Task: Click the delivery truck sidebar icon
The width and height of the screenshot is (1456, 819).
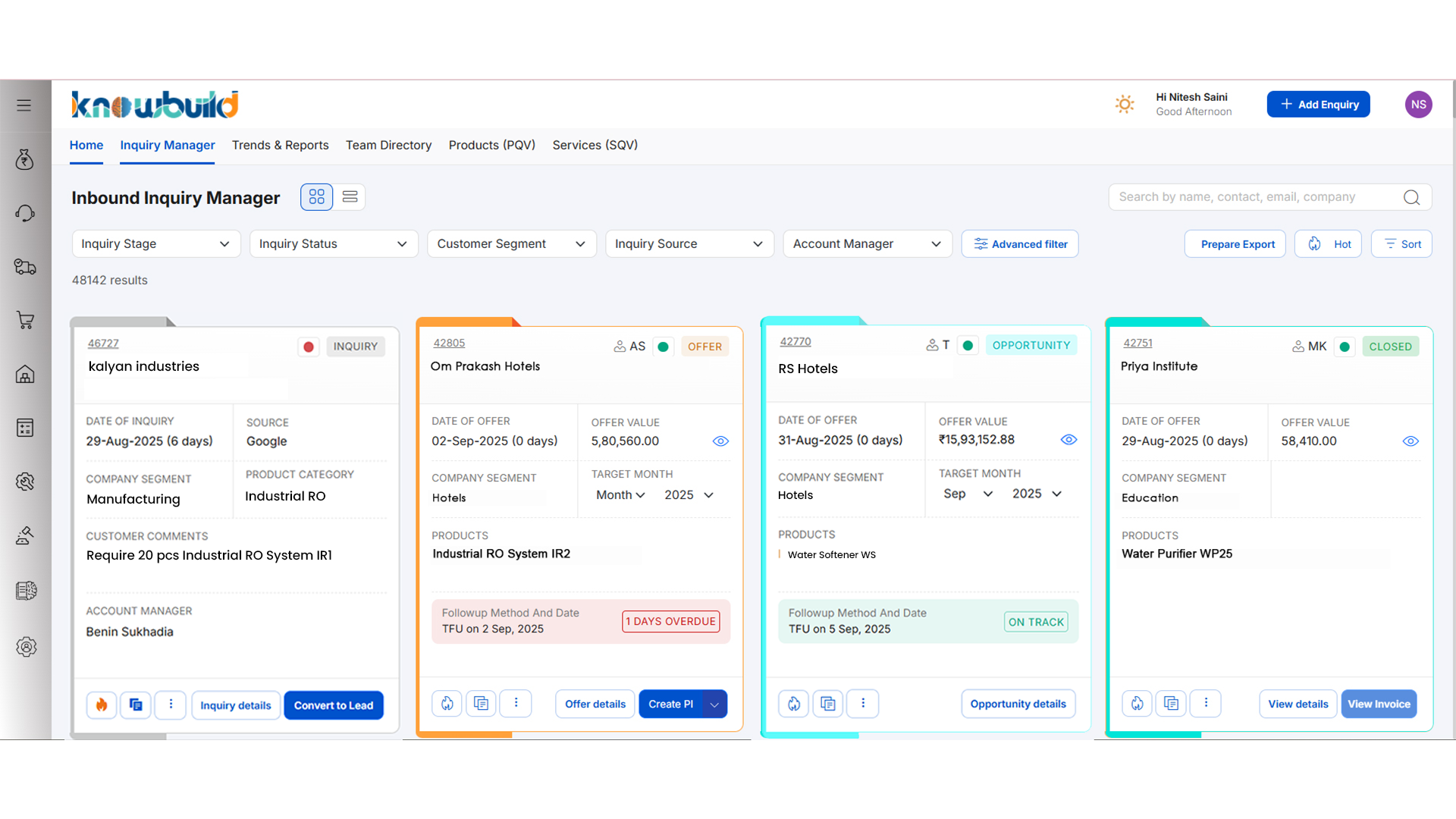Action: tap(25, 267)
